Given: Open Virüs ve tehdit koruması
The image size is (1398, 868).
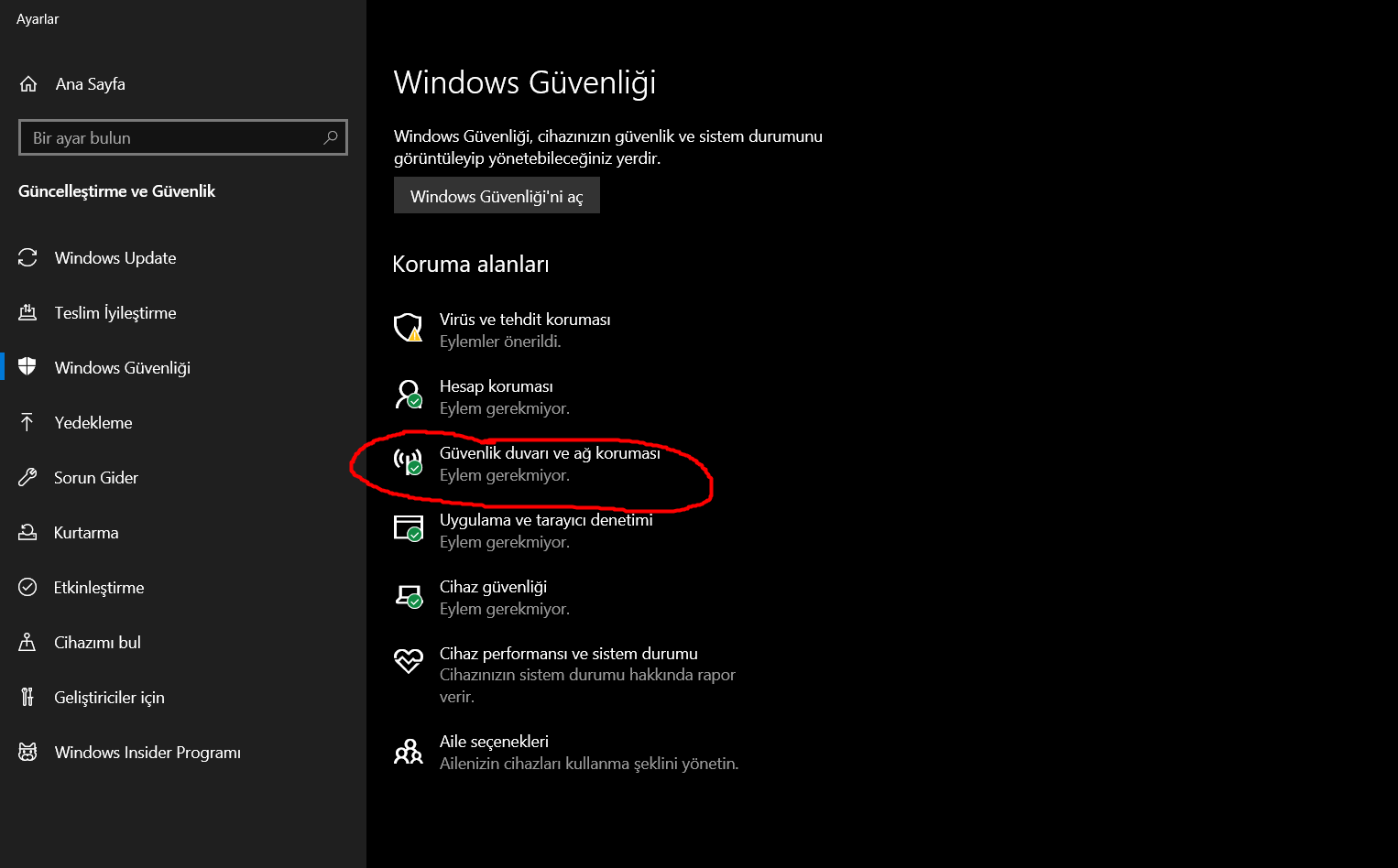Looking at the screenshot, I should click(x=525, y=320).
